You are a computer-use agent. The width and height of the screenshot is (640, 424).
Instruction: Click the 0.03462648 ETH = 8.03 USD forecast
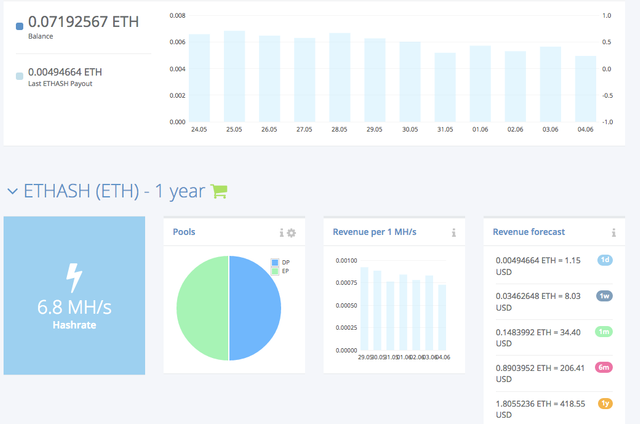pyautogui.click(x=538, y=302)
